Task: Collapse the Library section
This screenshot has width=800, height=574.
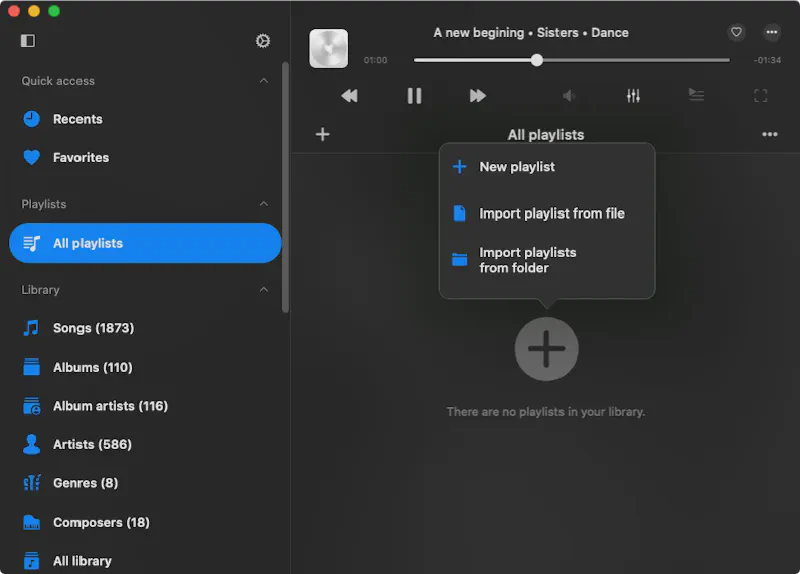Action: [x=264, y=290]
